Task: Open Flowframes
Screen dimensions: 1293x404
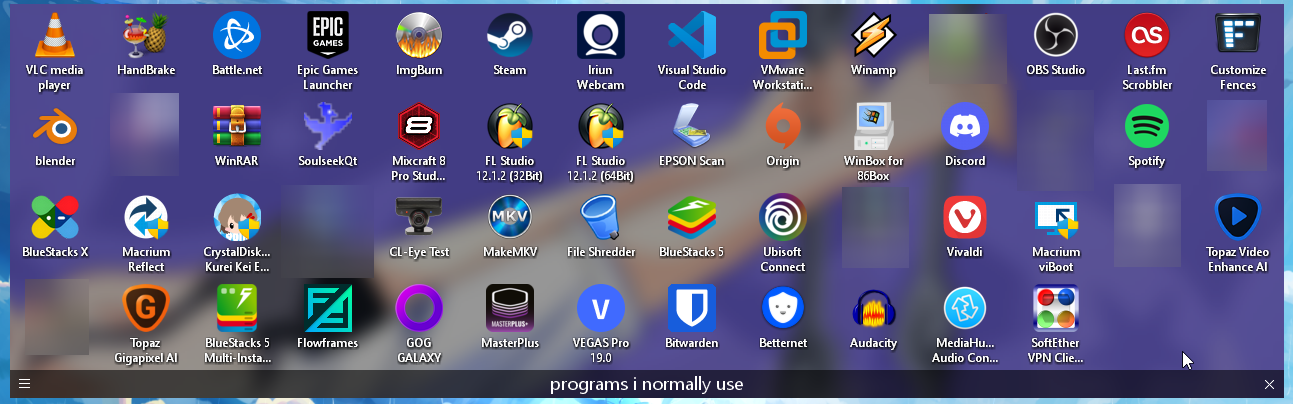Action: pos(328,310)
